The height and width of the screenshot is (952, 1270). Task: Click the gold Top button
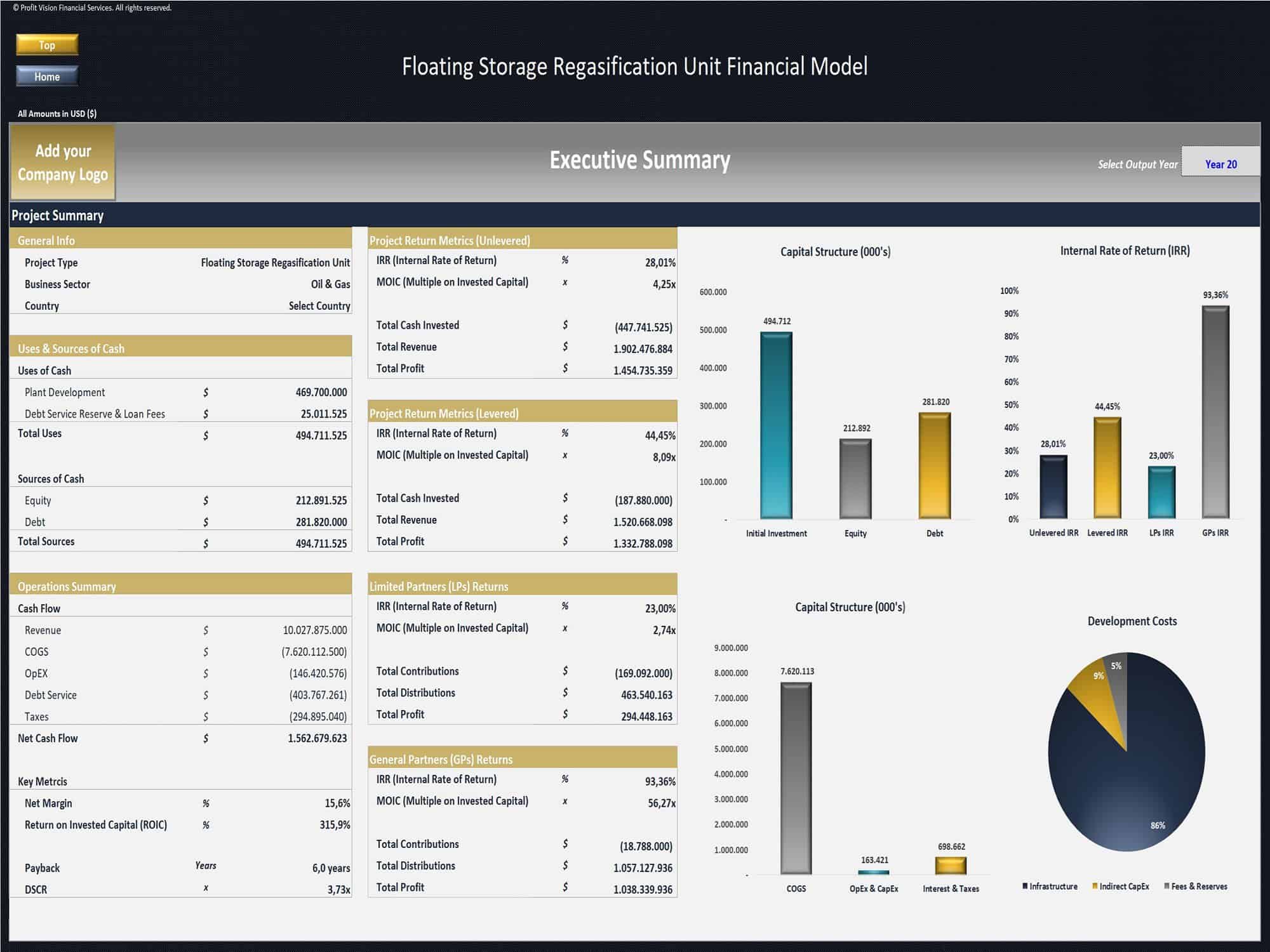coord(47,44)
